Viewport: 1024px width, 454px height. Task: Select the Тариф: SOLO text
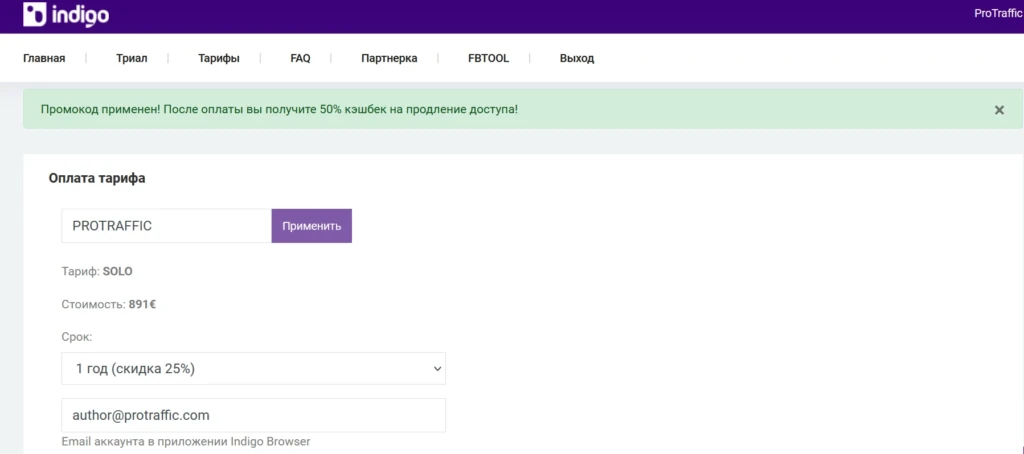pyautogui.click(x=97, y=270)
